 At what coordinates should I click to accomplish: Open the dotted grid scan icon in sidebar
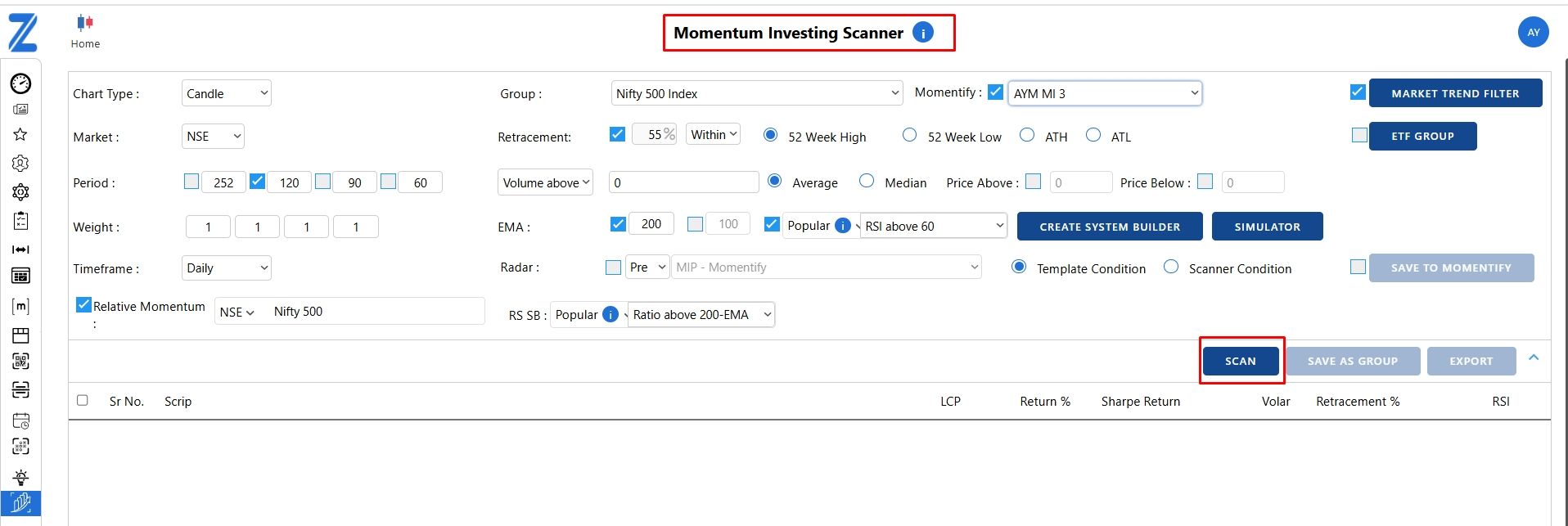(x=20, y=447)
